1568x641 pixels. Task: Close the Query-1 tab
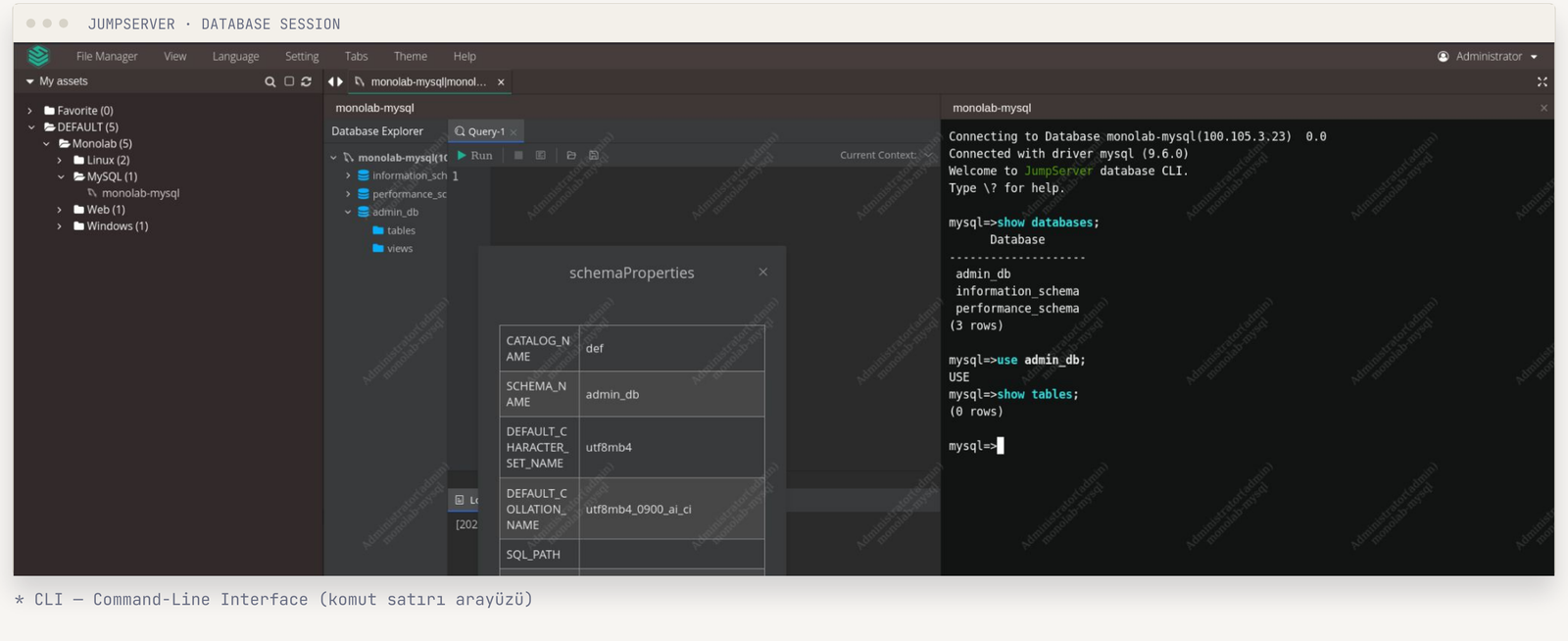pos(514,131)
